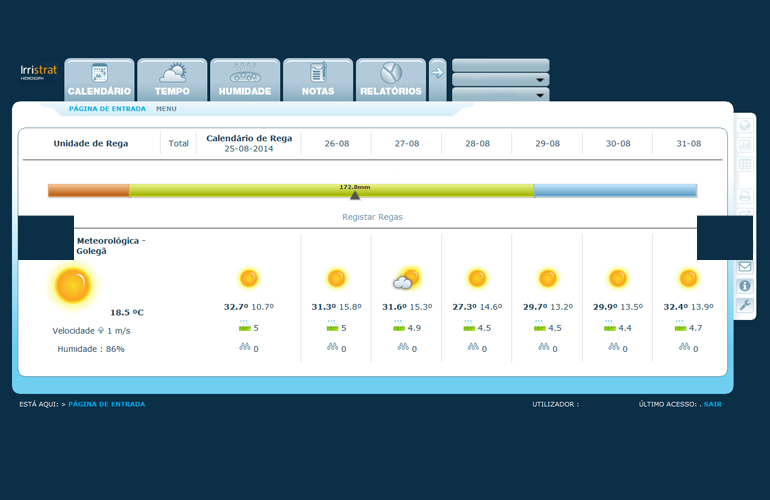Click the arrow button beside Relatórios
770x500 pixels.
tap(437, 71)
